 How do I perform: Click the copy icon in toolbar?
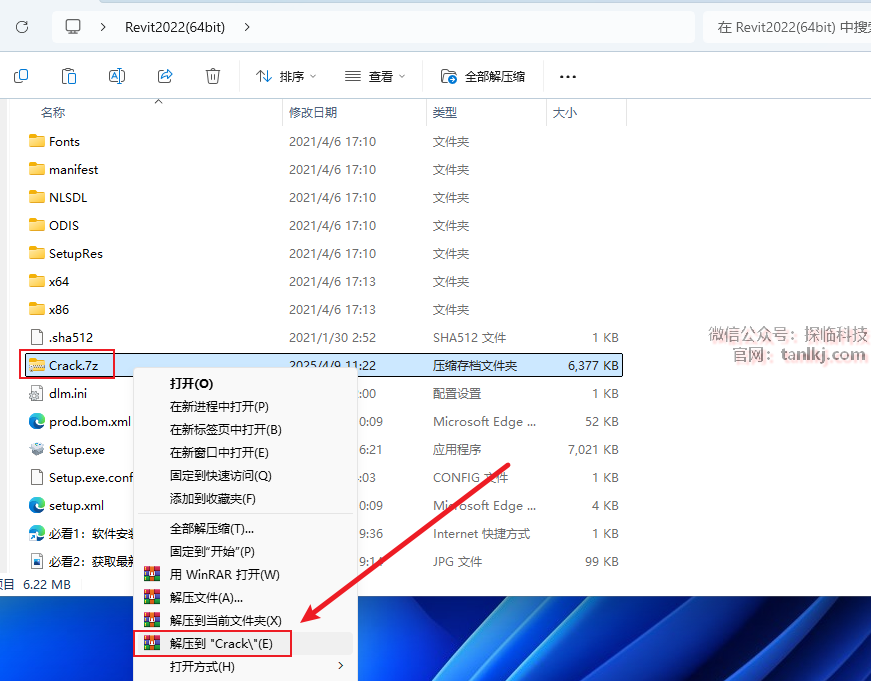(21, 76)
